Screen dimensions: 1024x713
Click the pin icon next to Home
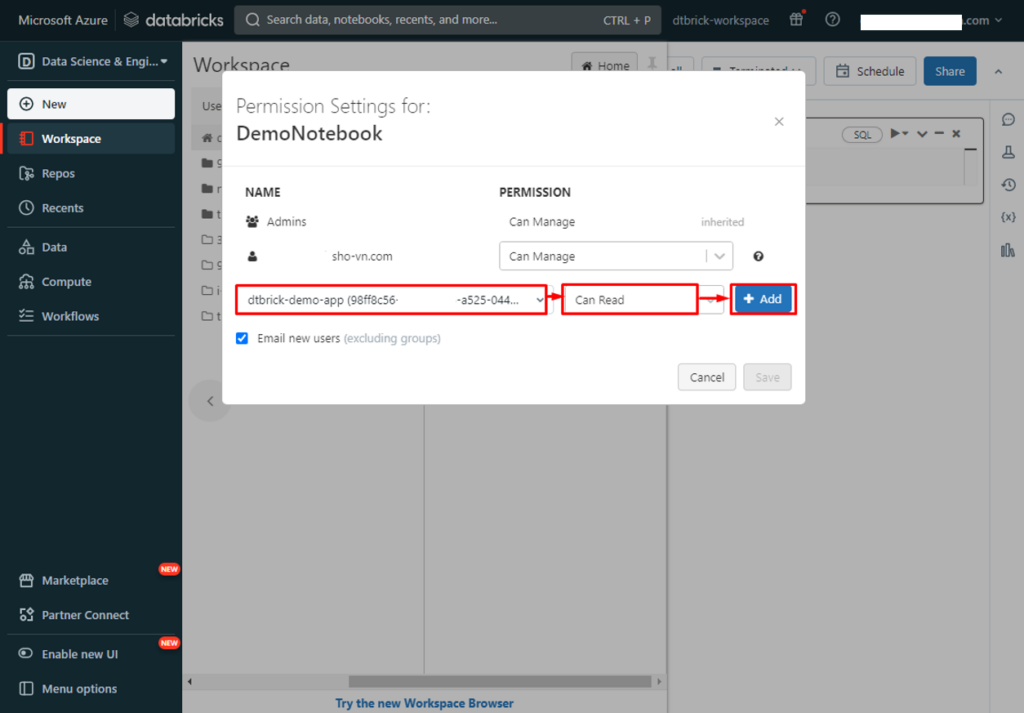pos(652,63)
